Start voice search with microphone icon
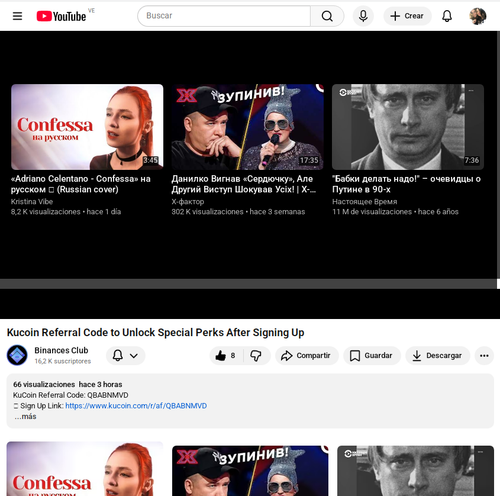500x496 pixels. 363,16
